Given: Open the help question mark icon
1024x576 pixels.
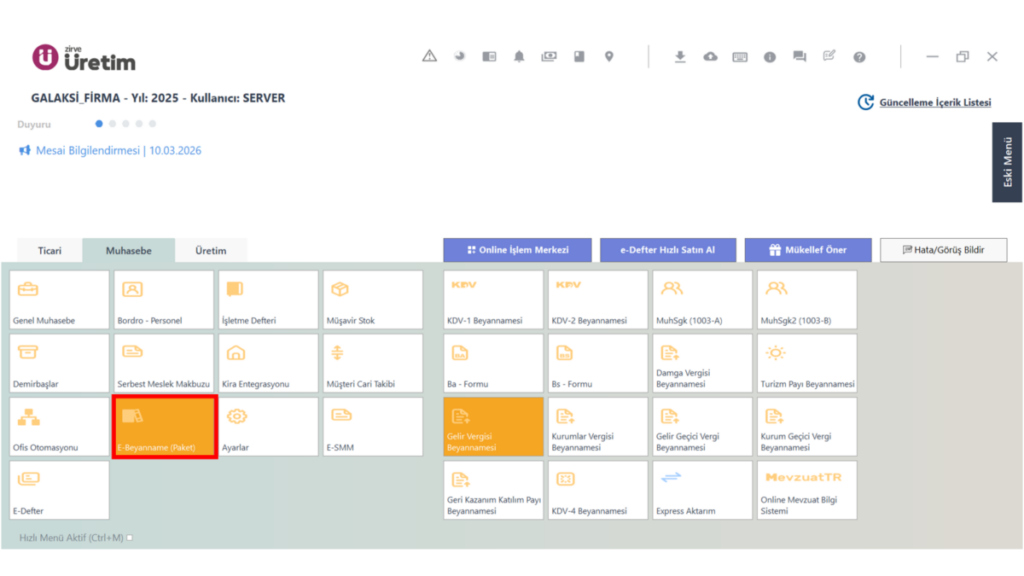Looking at the screenshot, I should click(x=859, y=57).
